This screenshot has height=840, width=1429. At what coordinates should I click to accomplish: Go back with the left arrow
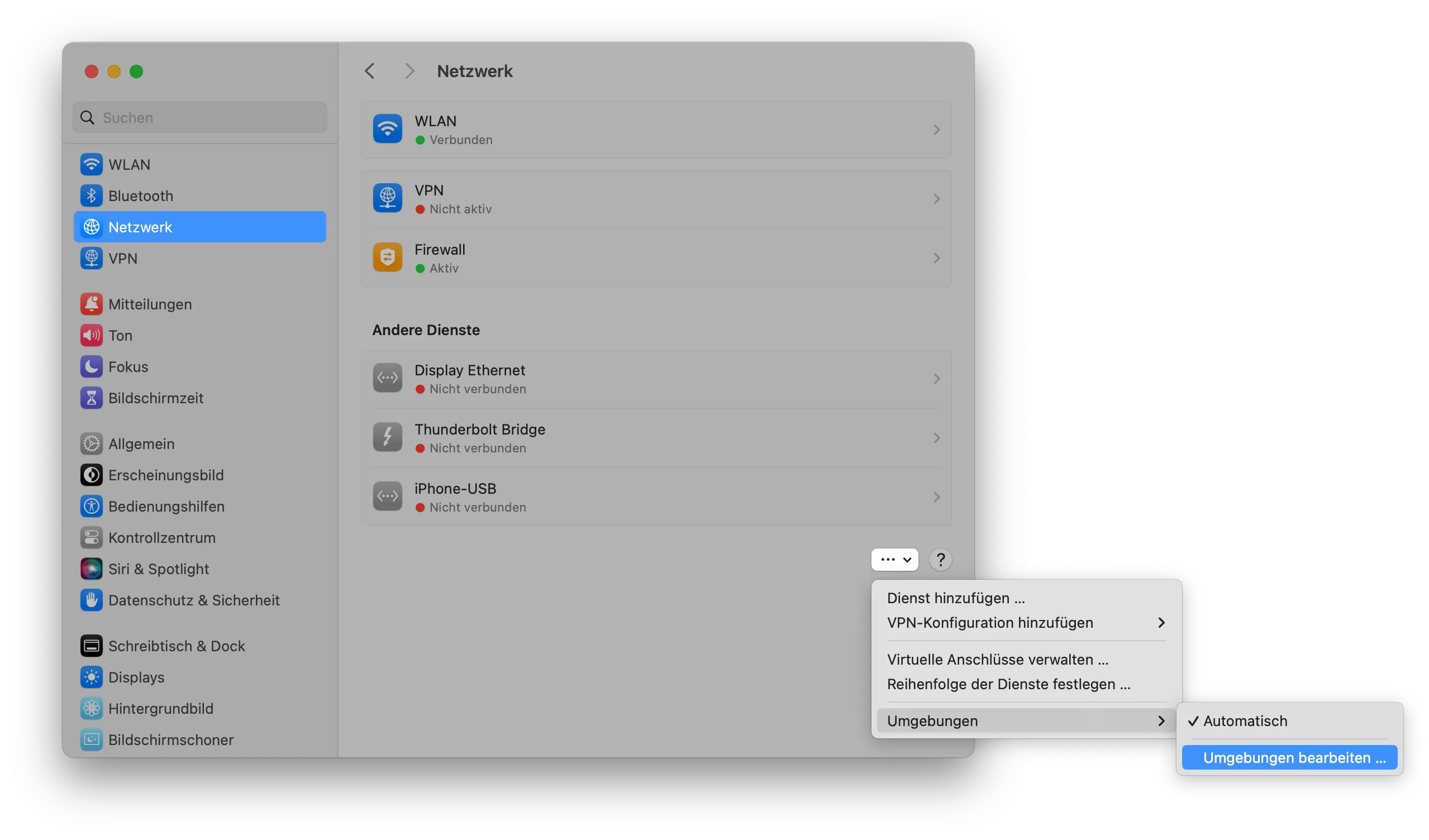pyautogui.click(x=370, y=71)
